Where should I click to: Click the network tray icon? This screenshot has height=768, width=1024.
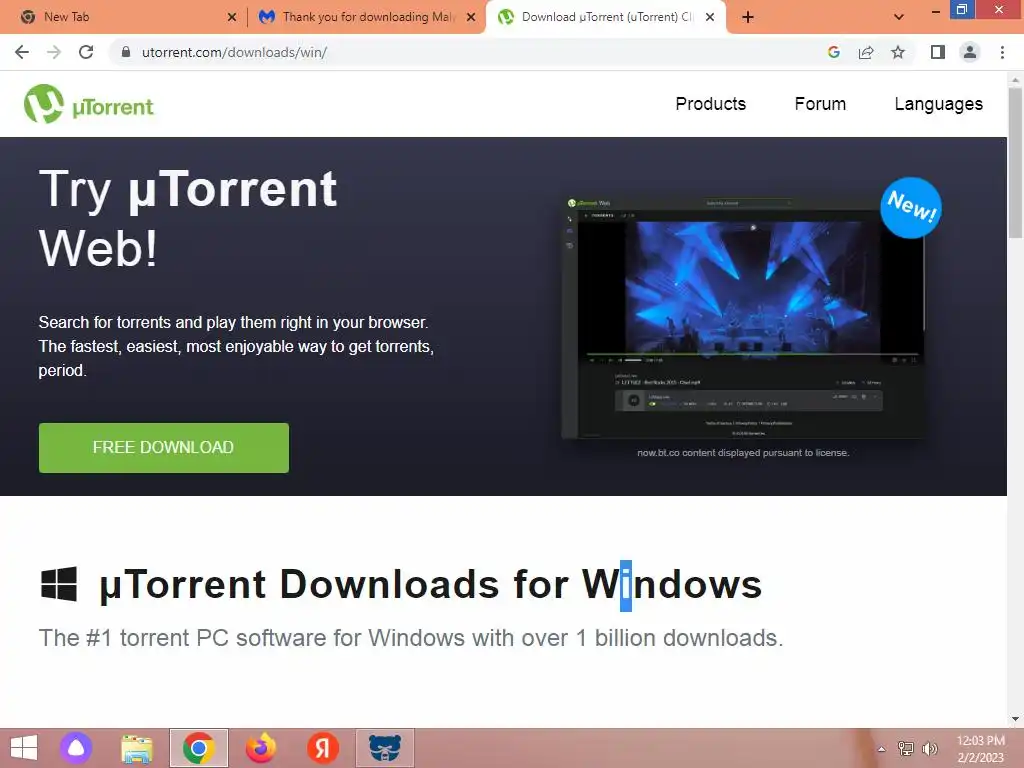pos(906,749)
